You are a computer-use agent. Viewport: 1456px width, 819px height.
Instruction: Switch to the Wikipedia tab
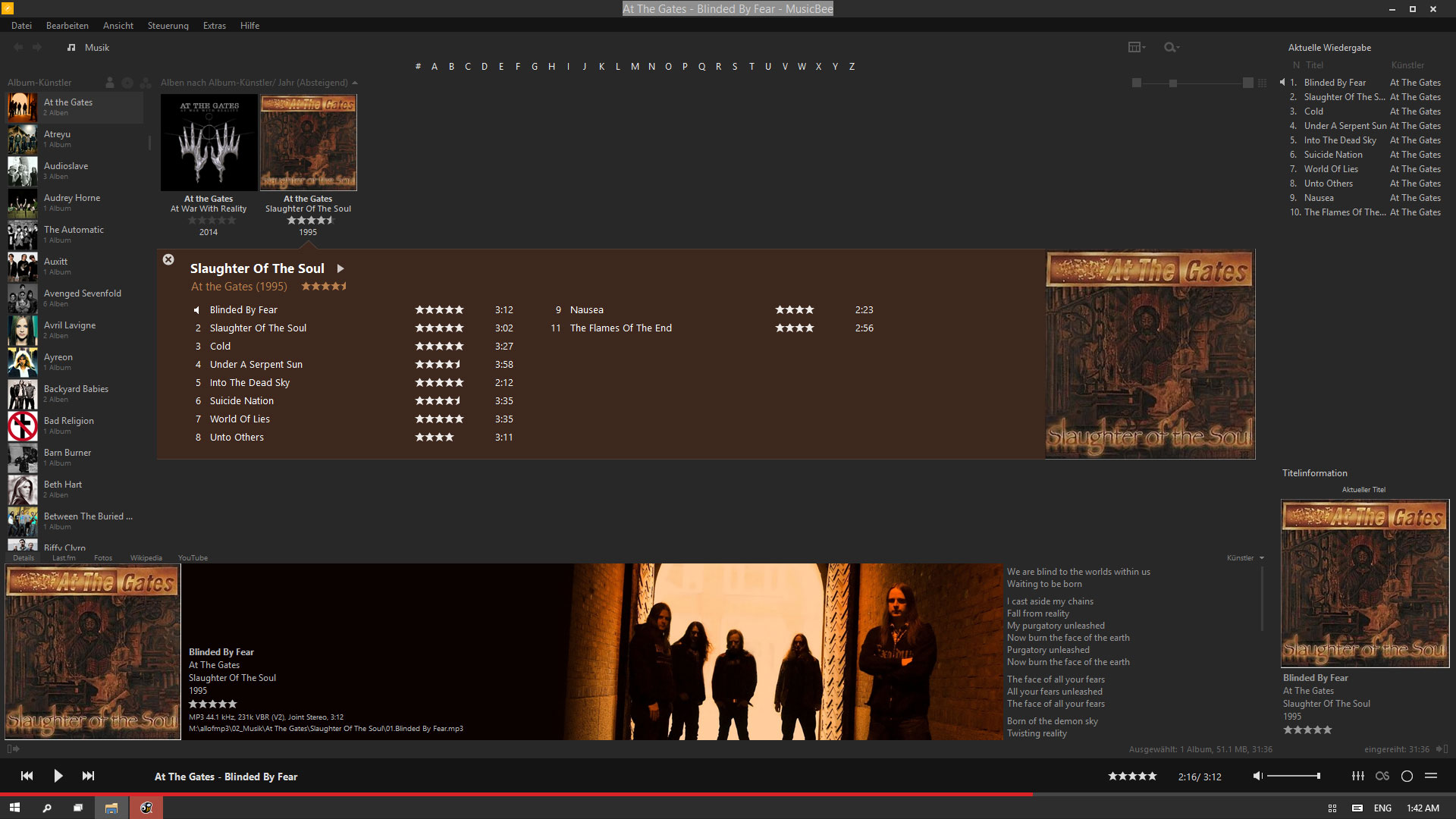tap(146, 558)
